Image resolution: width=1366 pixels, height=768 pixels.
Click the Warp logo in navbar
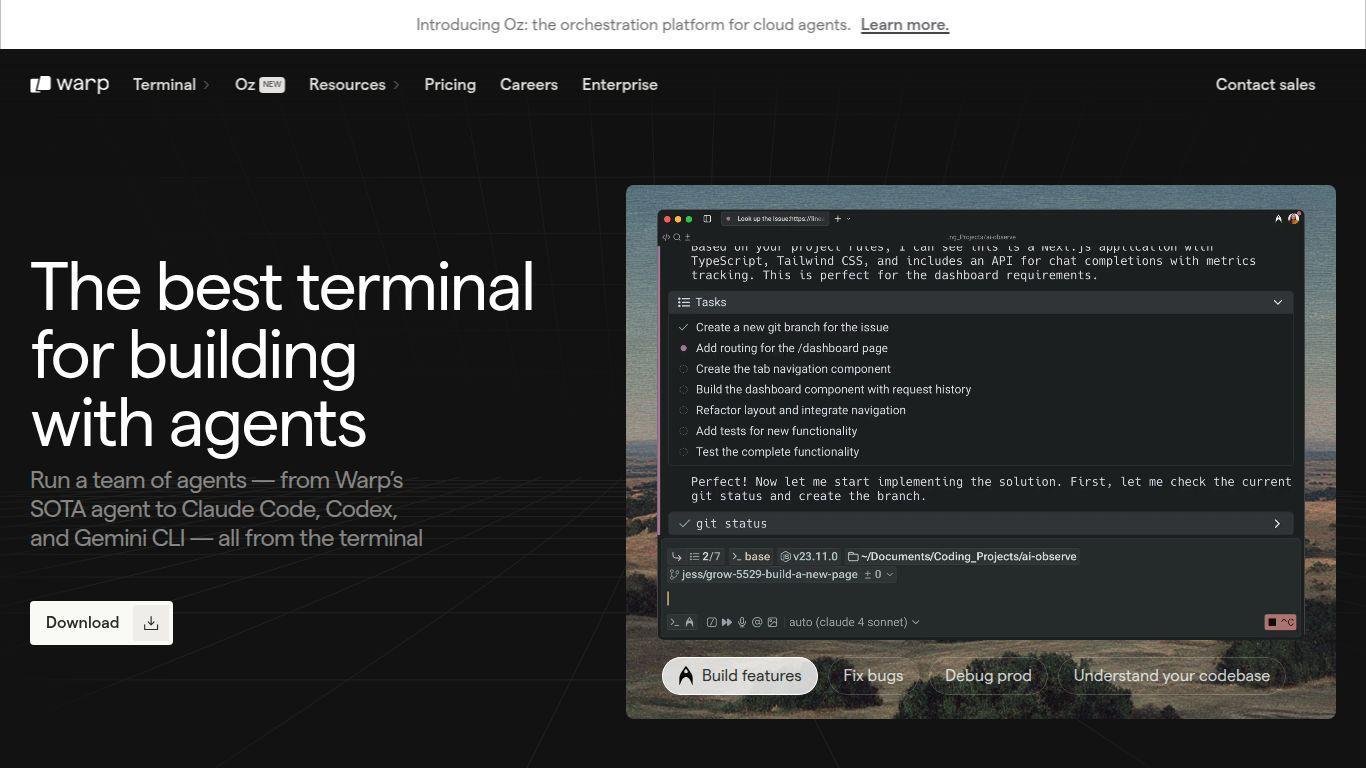coord(69,85)
